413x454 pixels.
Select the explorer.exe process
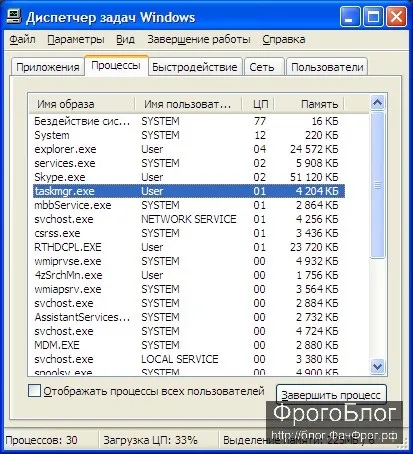[189, 149]
